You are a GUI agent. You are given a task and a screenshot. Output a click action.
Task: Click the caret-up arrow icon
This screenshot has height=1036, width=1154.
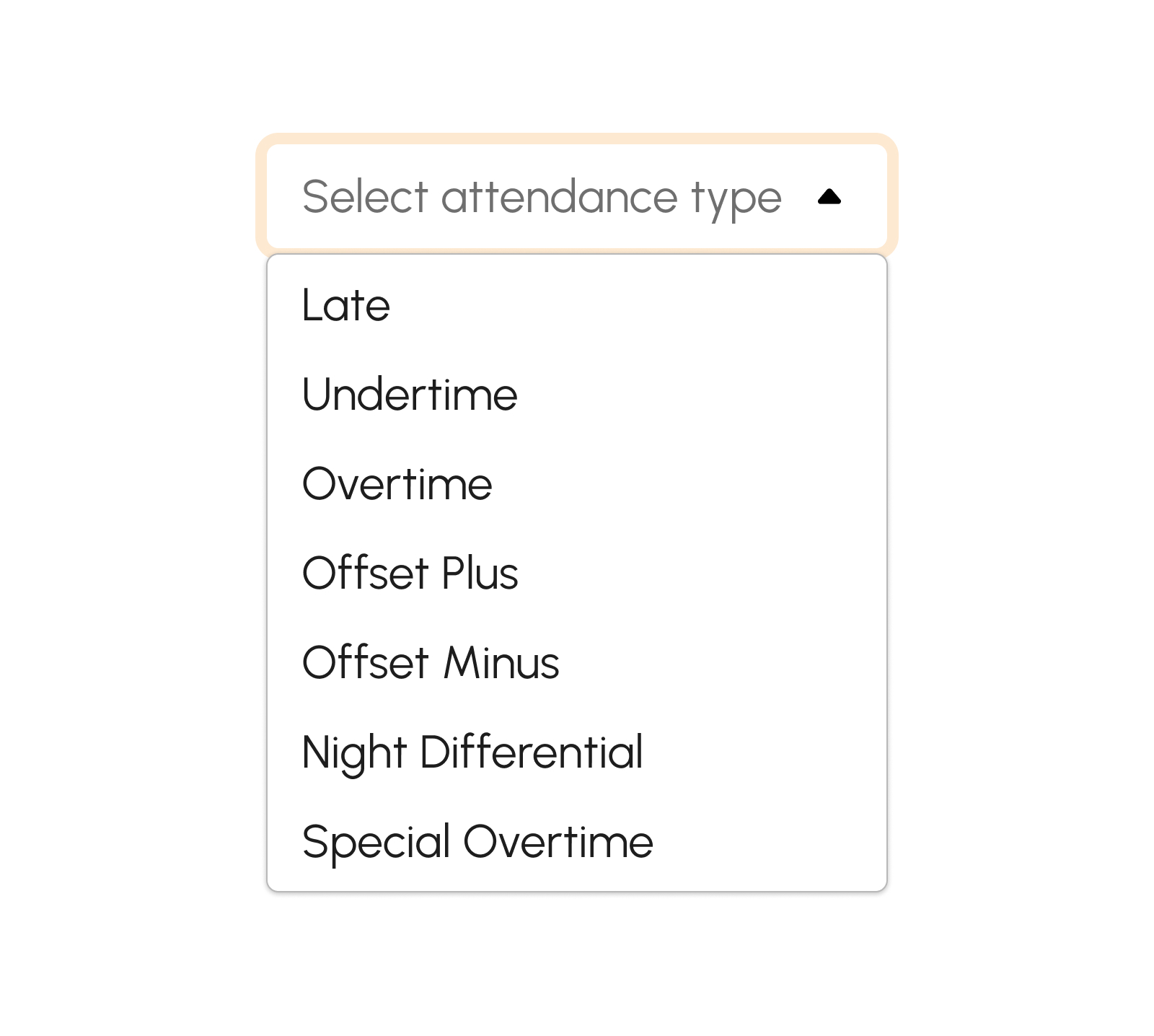point(829,196)
